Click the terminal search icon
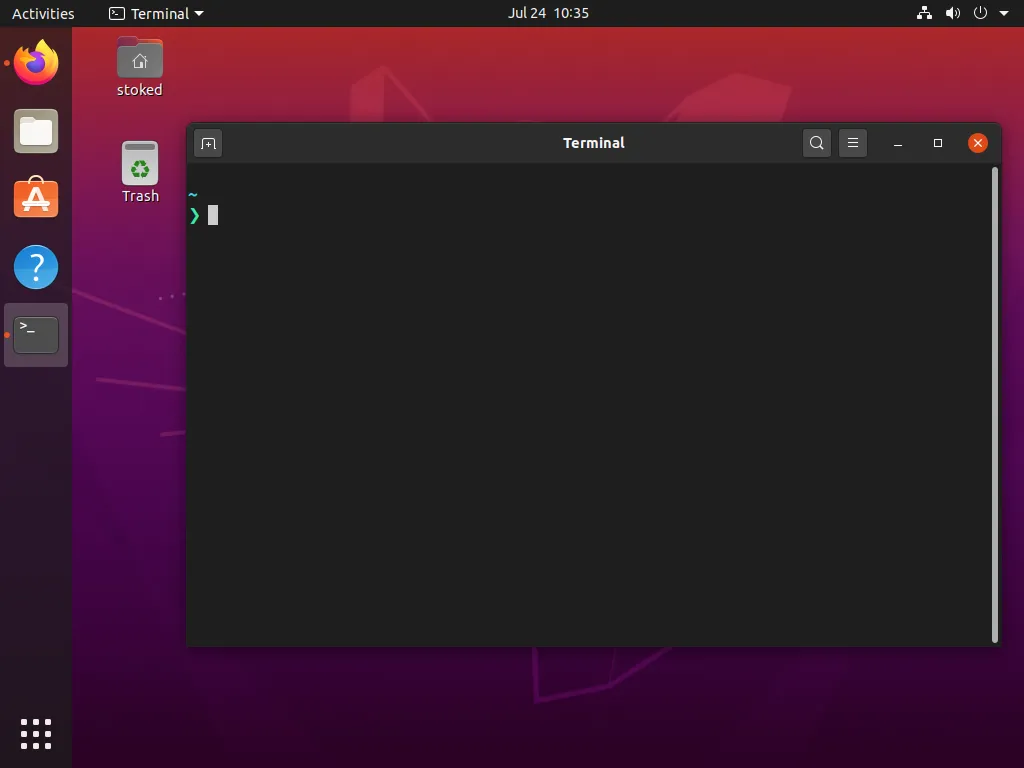 817,143
